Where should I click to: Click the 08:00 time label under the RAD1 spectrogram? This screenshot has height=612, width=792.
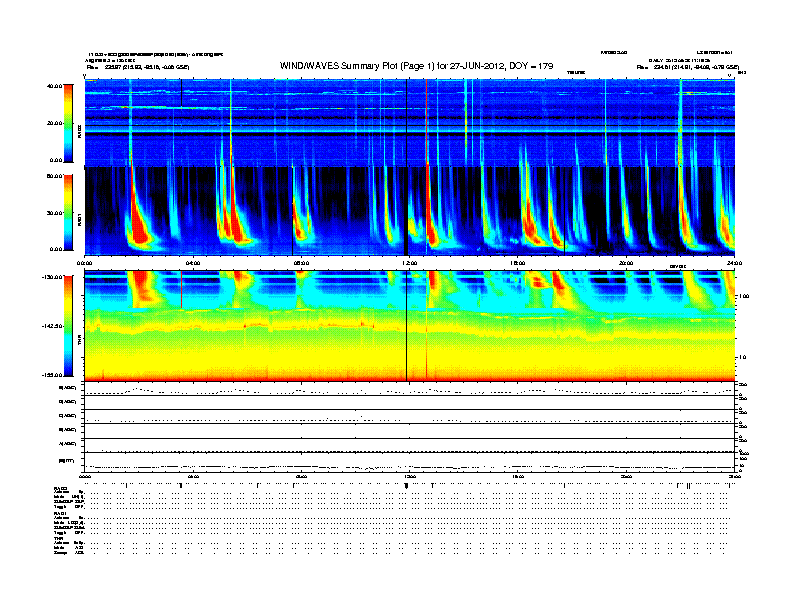(x=301, y=263)
